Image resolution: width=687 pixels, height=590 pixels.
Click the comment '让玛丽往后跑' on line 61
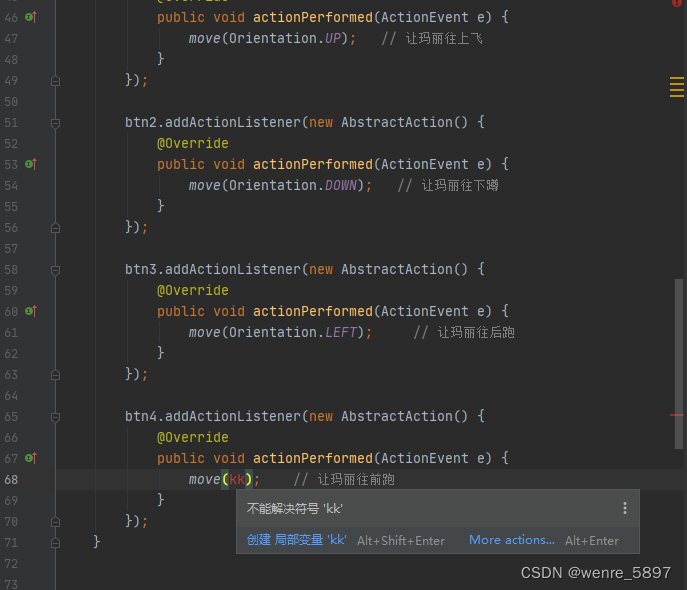(x=476, y=332)
